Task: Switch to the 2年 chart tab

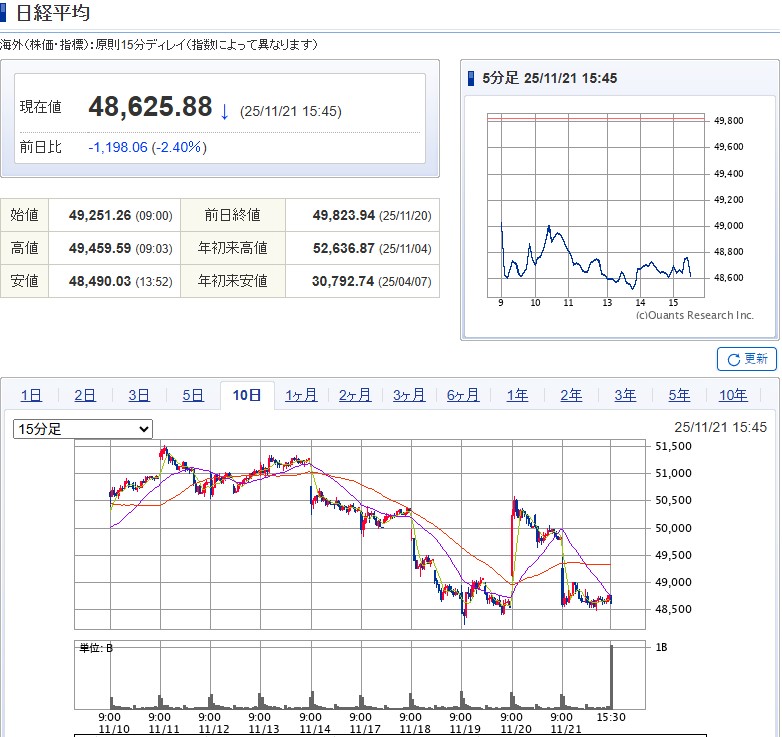Action: (571, 395)
